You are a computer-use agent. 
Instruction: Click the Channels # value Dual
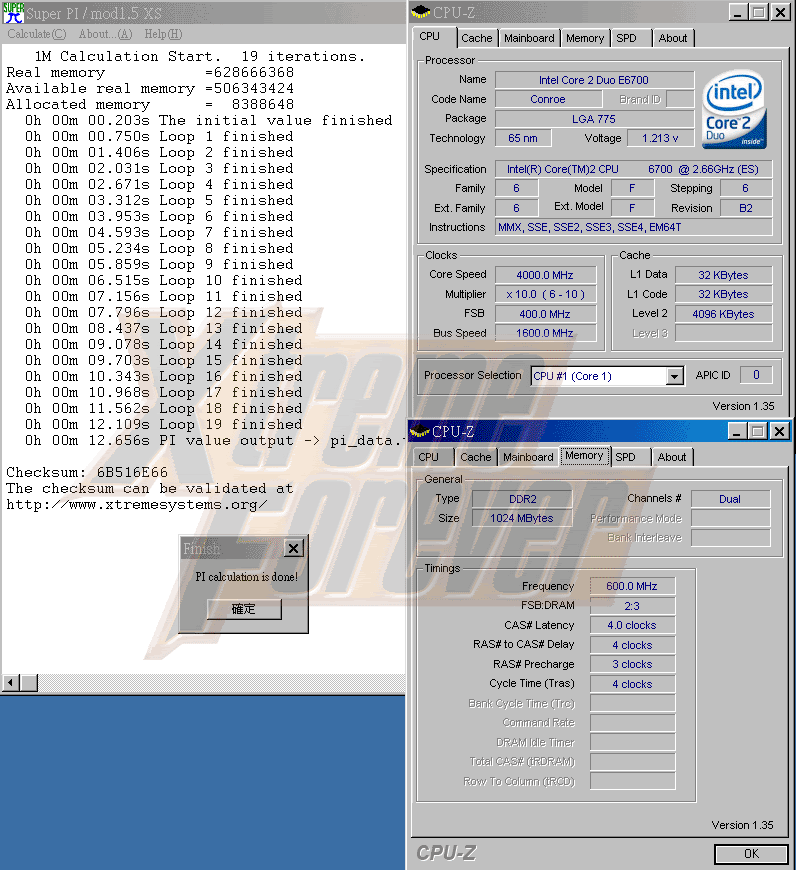point(730,499)
